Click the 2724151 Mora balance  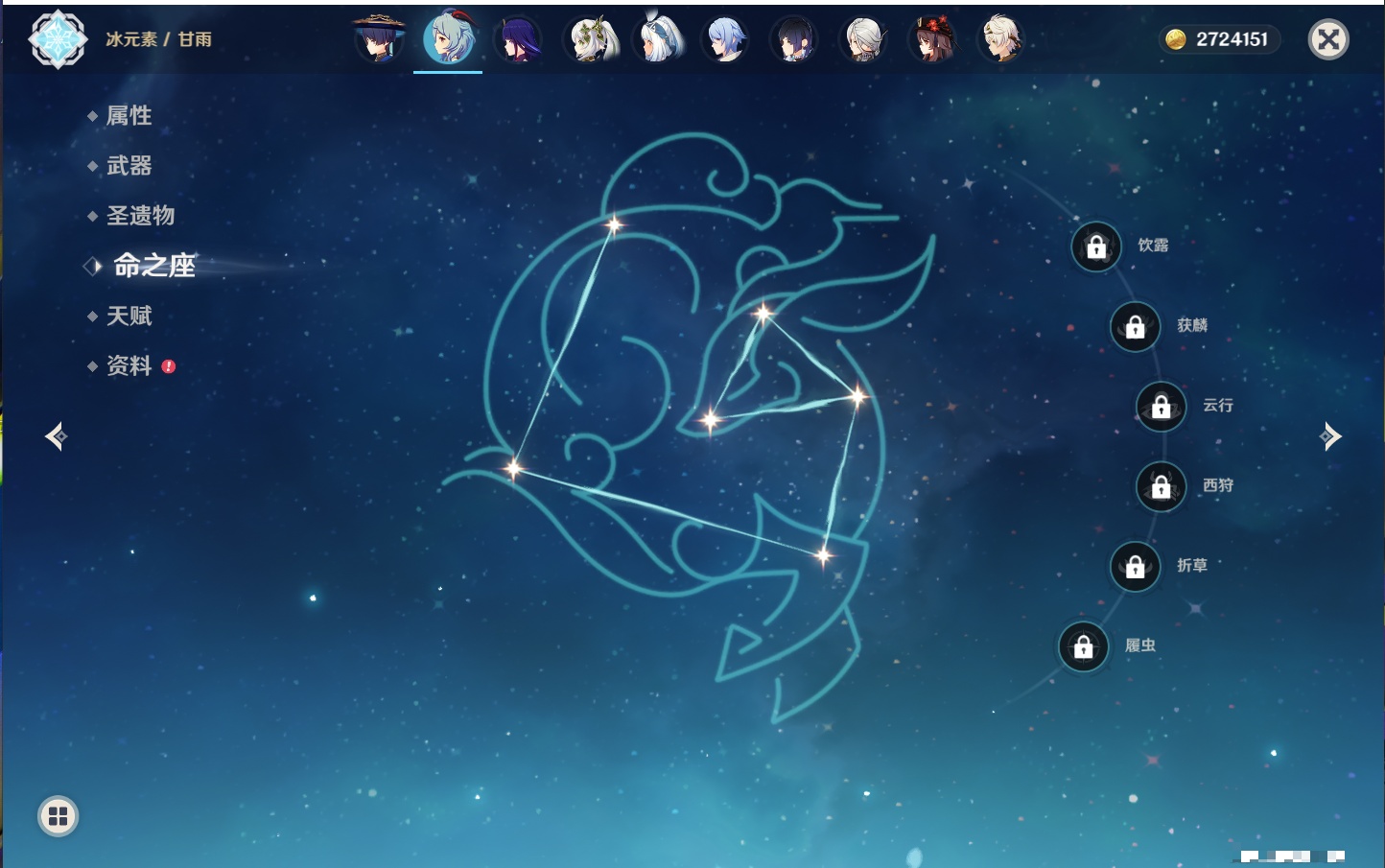(1232, 39)
